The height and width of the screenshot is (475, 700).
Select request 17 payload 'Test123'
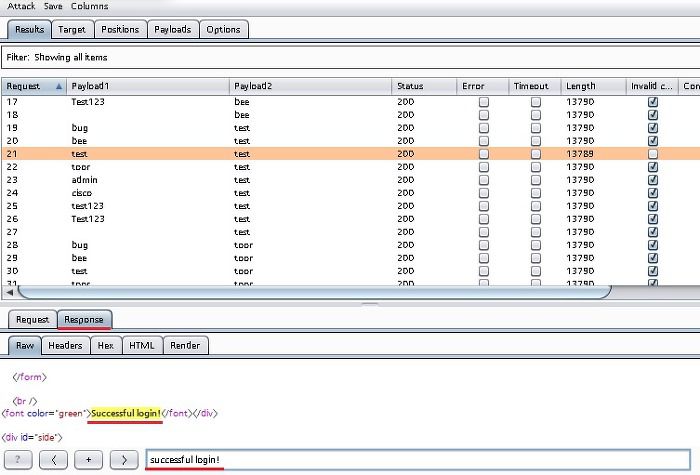pos(88,102)
